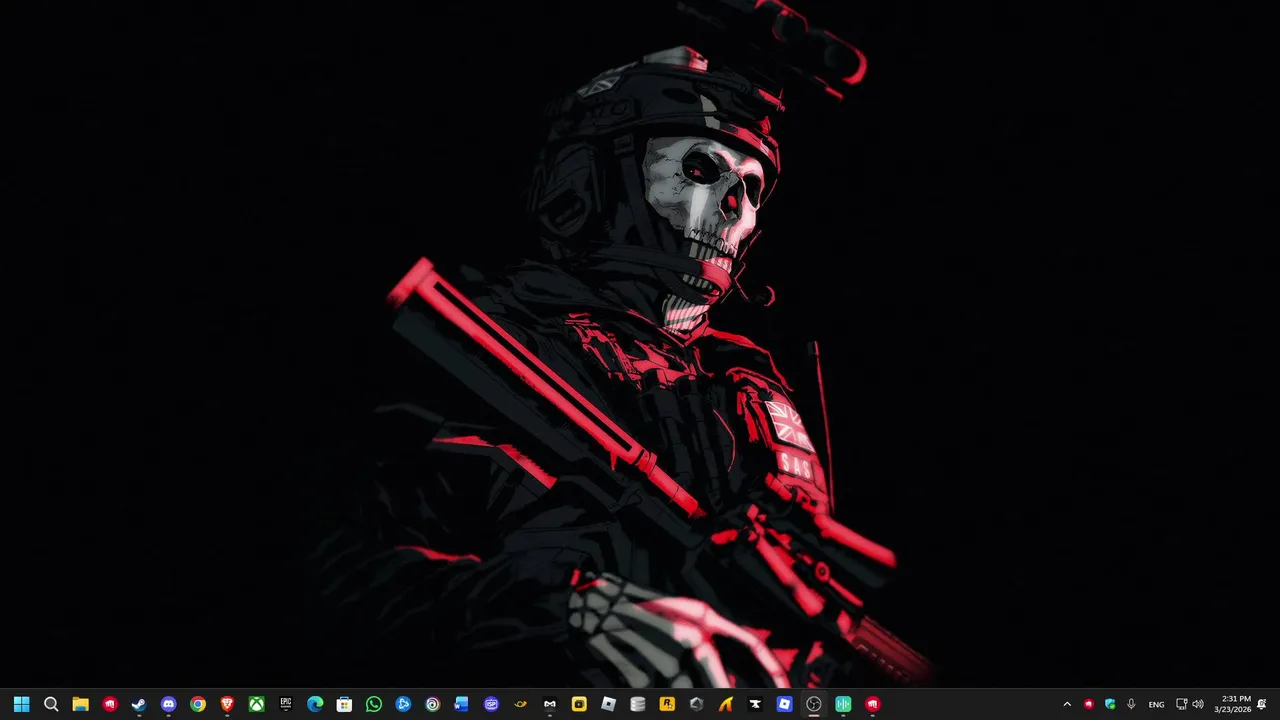Launch Brave browser from taskbar

(227, 704)
